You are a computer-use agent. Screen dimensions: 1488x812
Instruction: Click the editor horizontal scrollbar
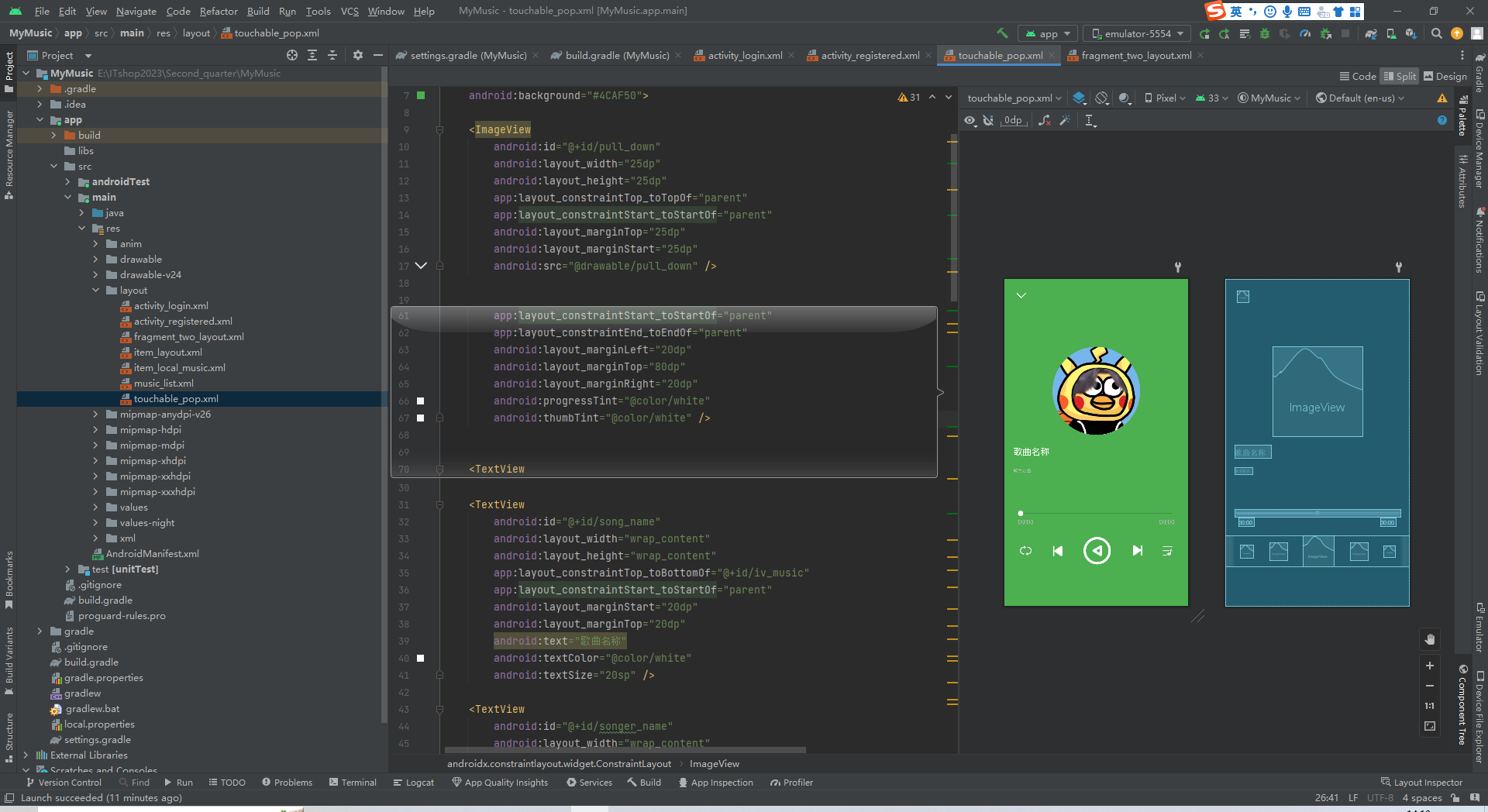coord(625,749)
